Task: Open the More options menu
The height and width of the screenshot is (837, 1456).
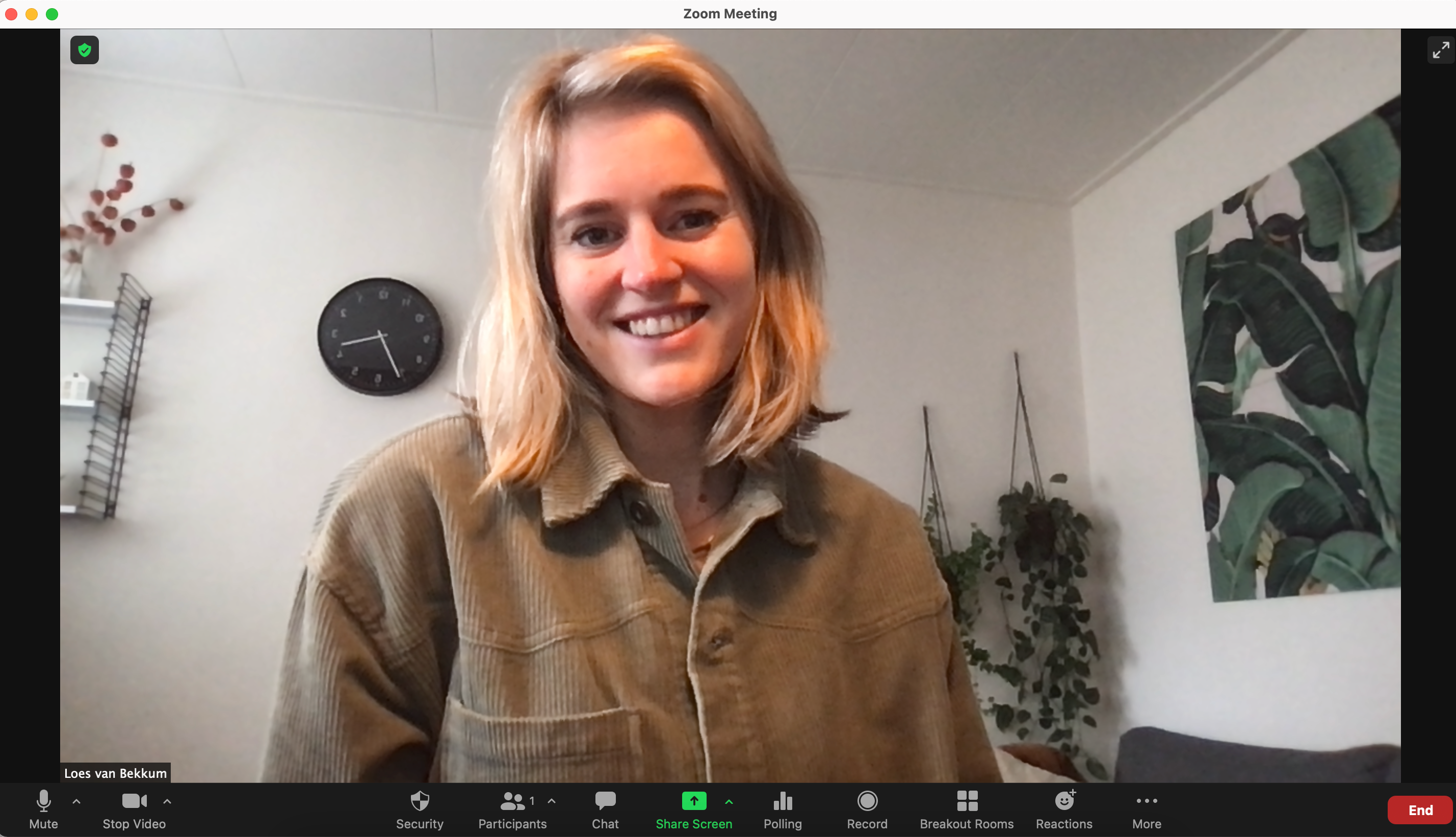Action: pos(1147,809)
